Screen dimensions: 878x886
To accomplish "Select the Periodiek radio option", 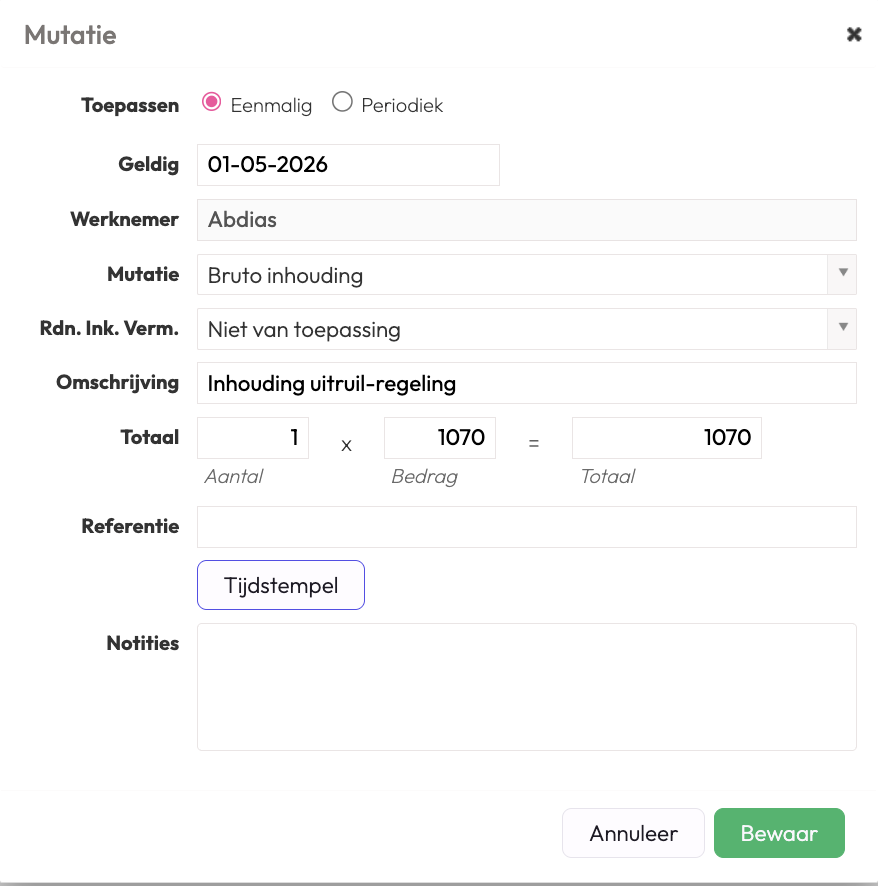I will (342, 102).
